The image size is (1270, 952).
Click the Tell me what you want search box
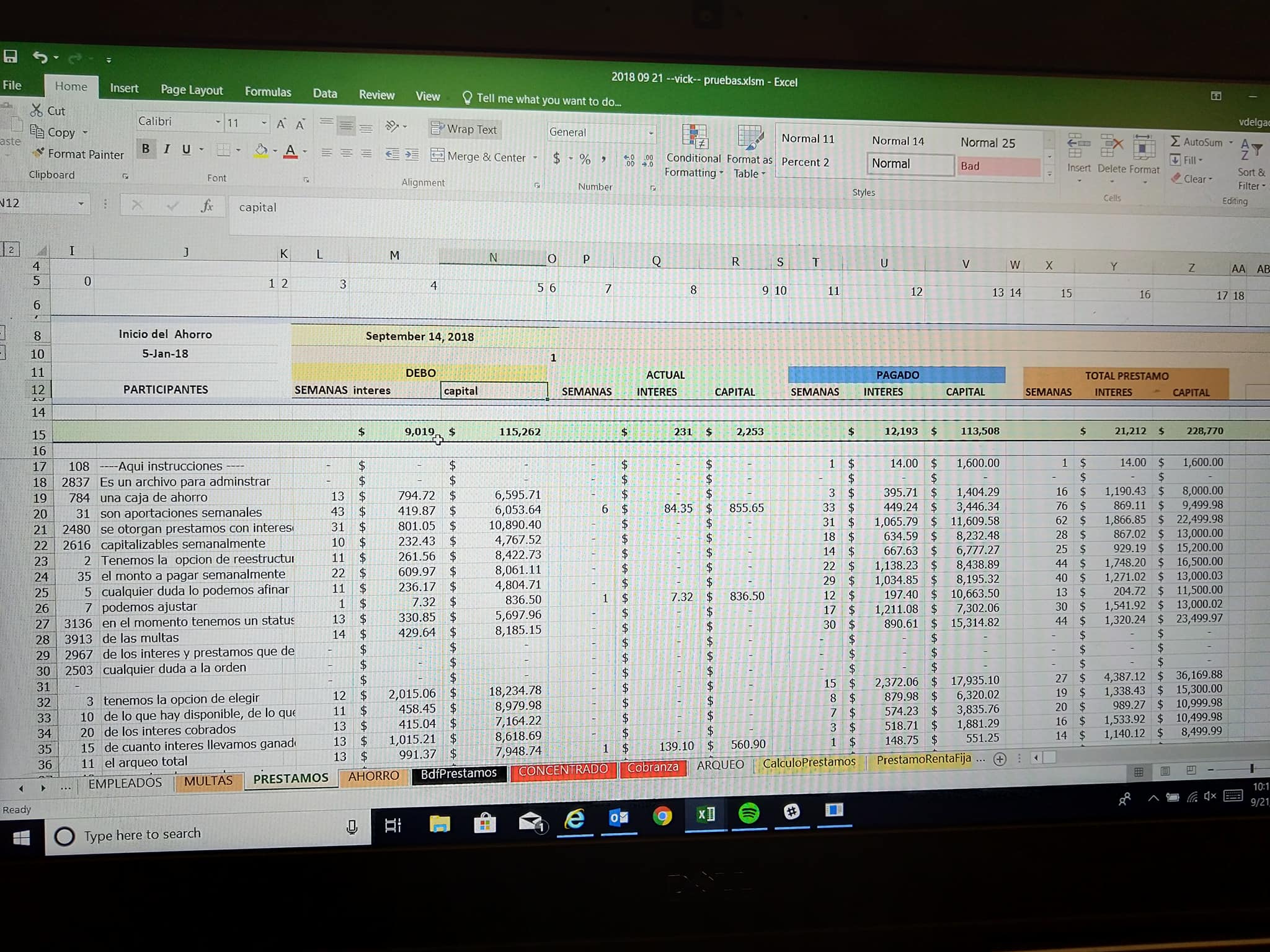point(543,99)
